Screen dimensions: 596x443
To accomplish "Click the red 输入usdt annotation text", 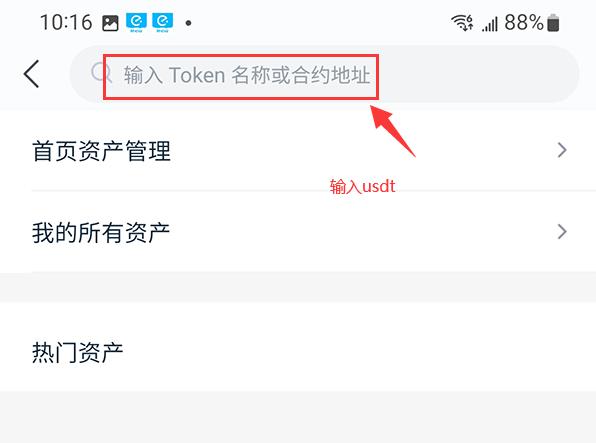I will pyautogui.click(x=362, y=186).
